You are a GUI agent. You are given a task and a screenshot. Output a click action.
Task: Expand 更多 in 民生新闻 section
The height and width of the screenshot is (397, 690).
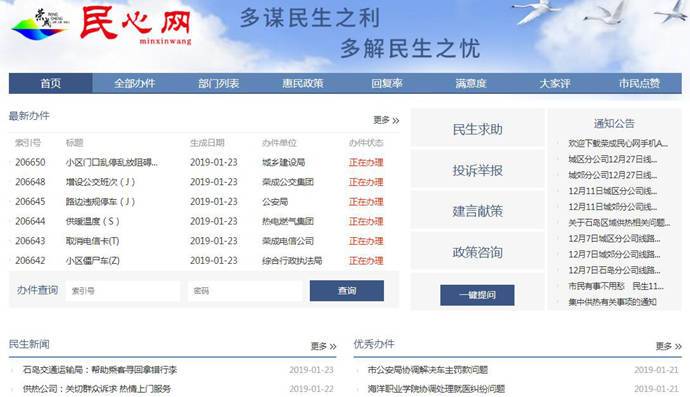(x=323, y=346)
